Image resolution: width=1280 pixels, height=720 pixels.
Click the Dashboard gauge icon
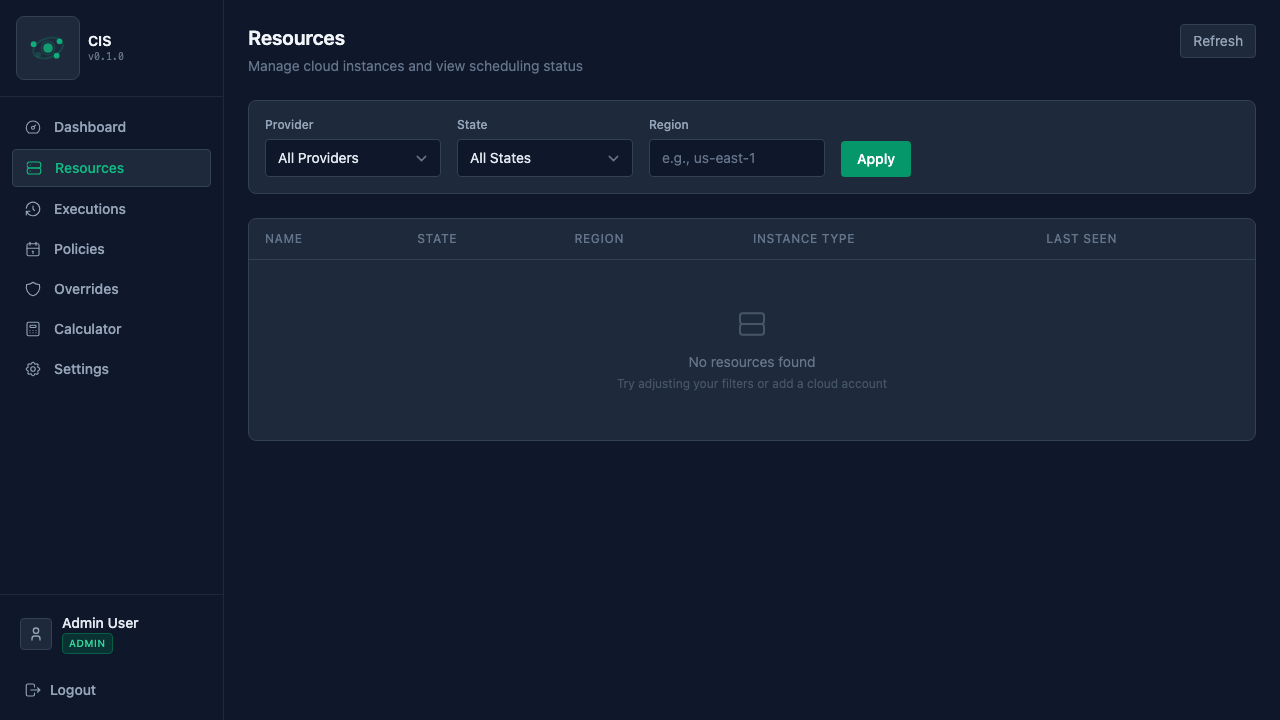33,127
